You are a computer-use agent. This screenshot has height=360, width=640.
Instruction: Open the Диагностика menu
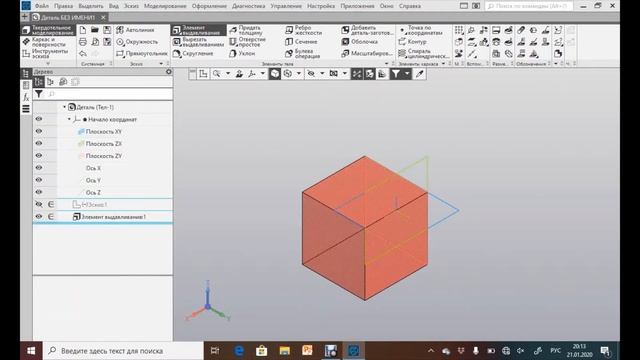249,6
